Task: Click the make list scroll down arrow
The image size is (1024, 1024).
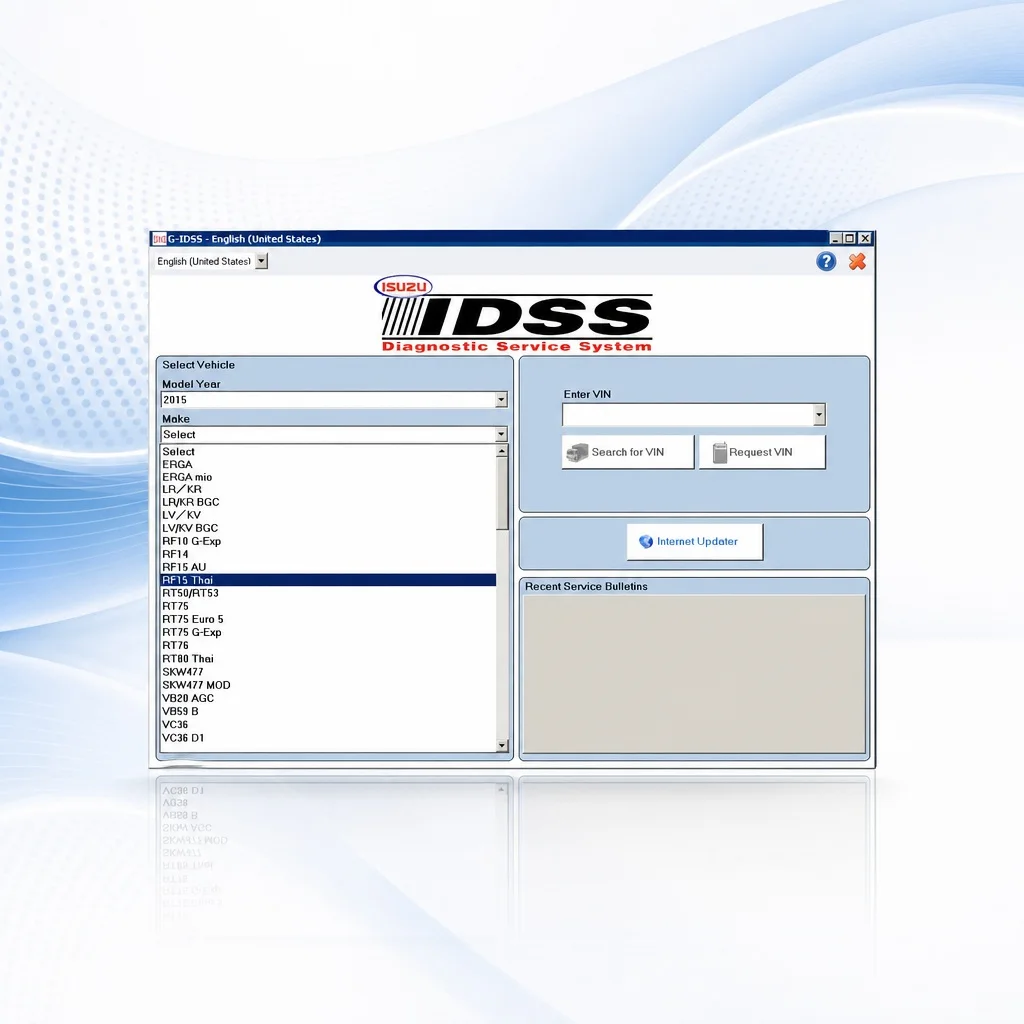Action: coord(502,745)
